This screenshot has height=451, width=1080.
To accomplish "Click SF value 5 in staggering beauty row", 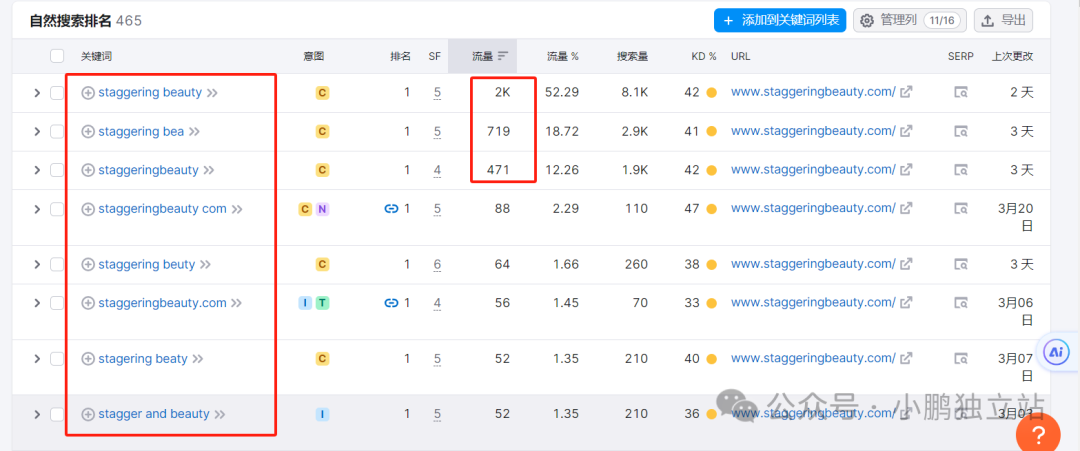I will point(437,92).
